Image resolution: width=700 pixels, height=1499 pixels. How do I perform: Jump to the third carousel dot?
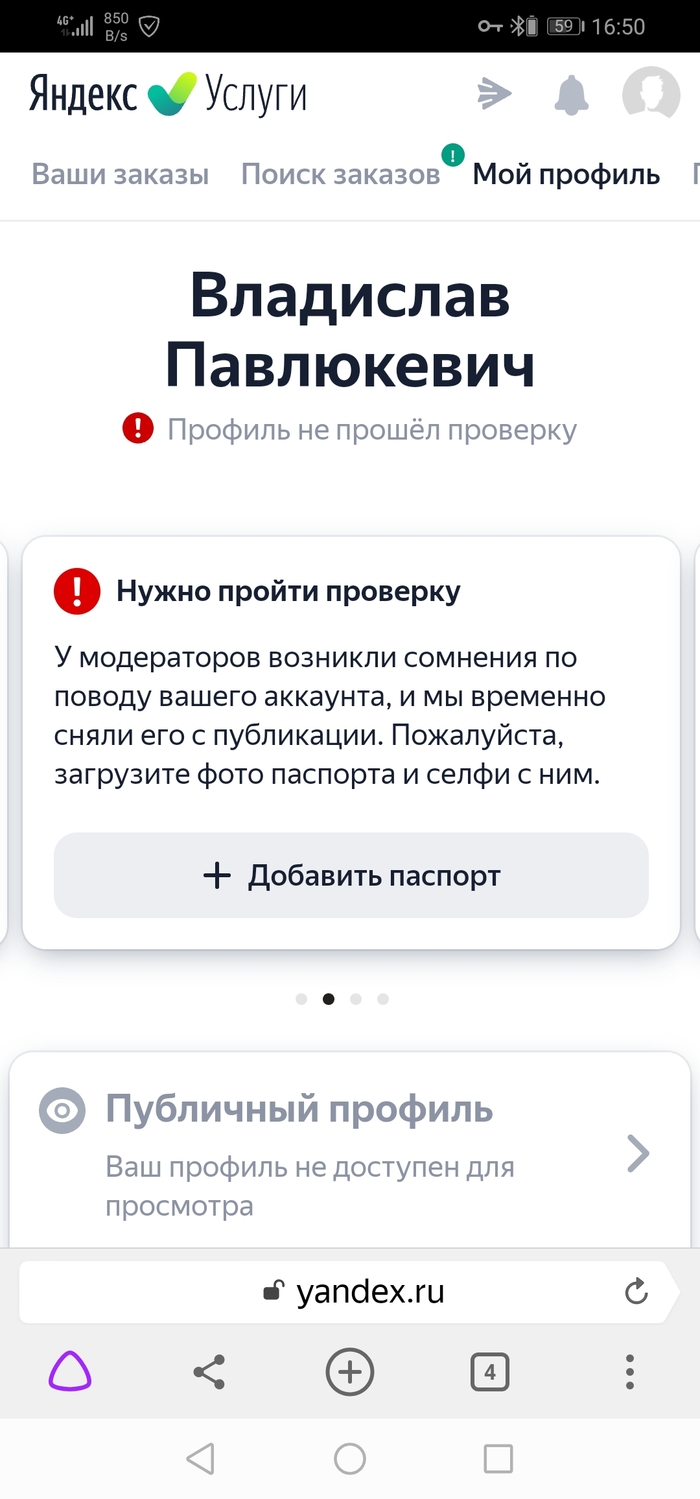[x=356, y=999]
